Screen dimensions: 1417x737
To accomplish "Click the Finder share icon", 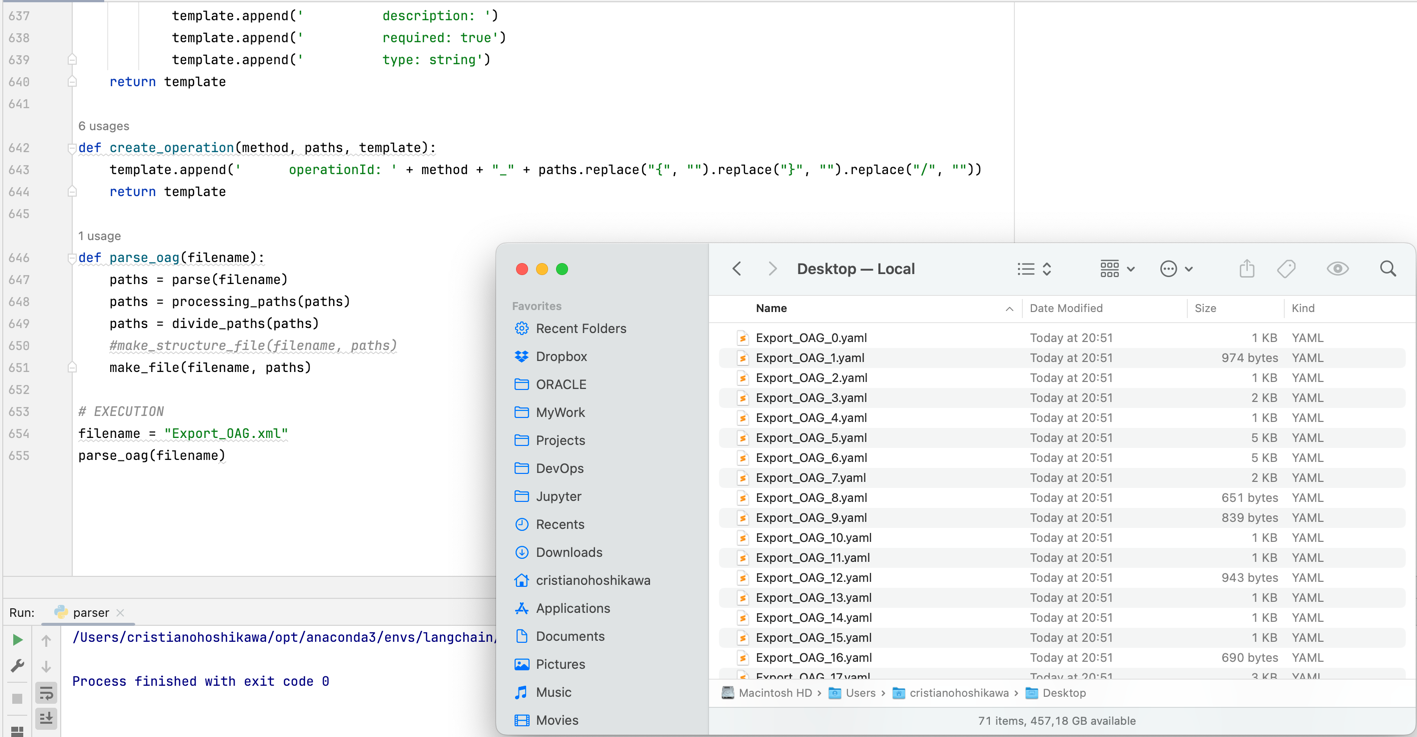I will [1246, 269].
